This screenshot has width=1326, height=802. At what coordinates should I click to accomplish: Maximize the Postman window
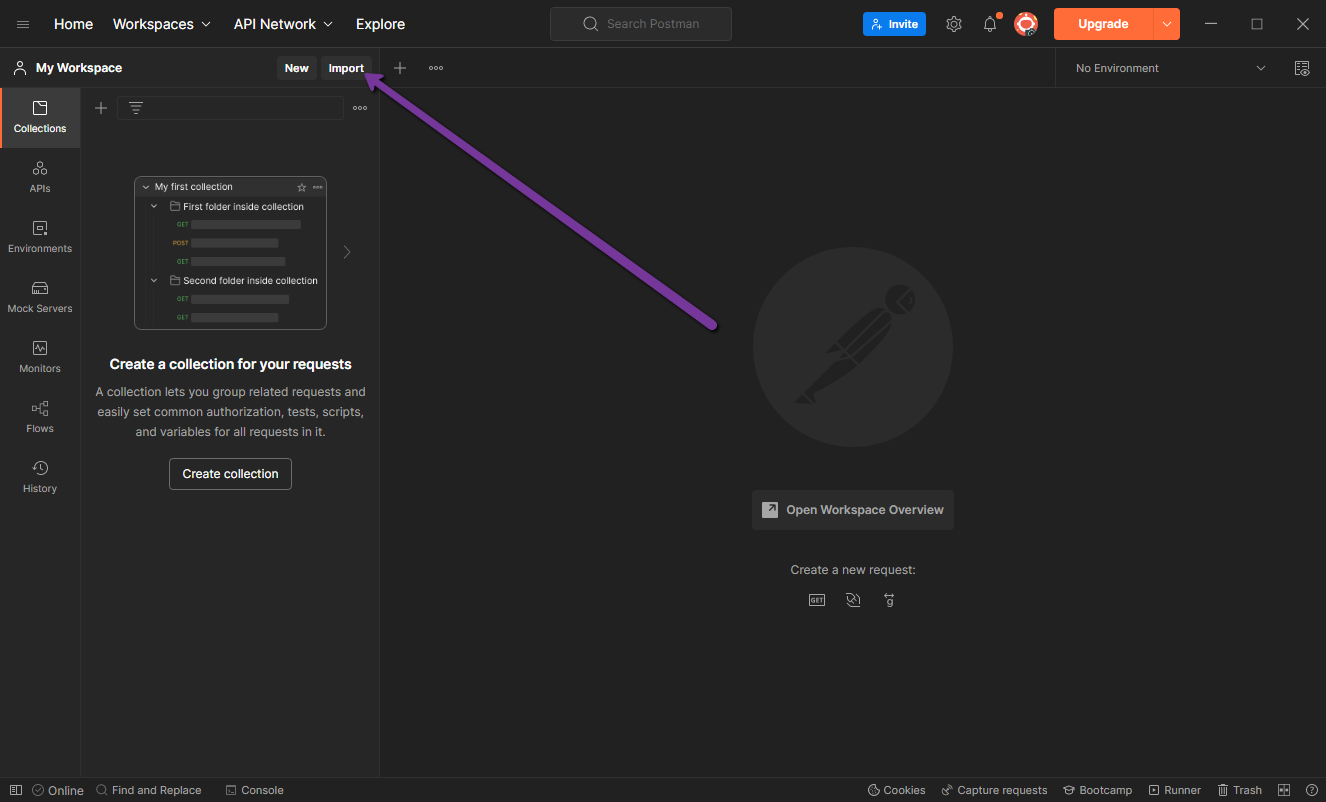pyautogui.click(x=1257, y=24)
